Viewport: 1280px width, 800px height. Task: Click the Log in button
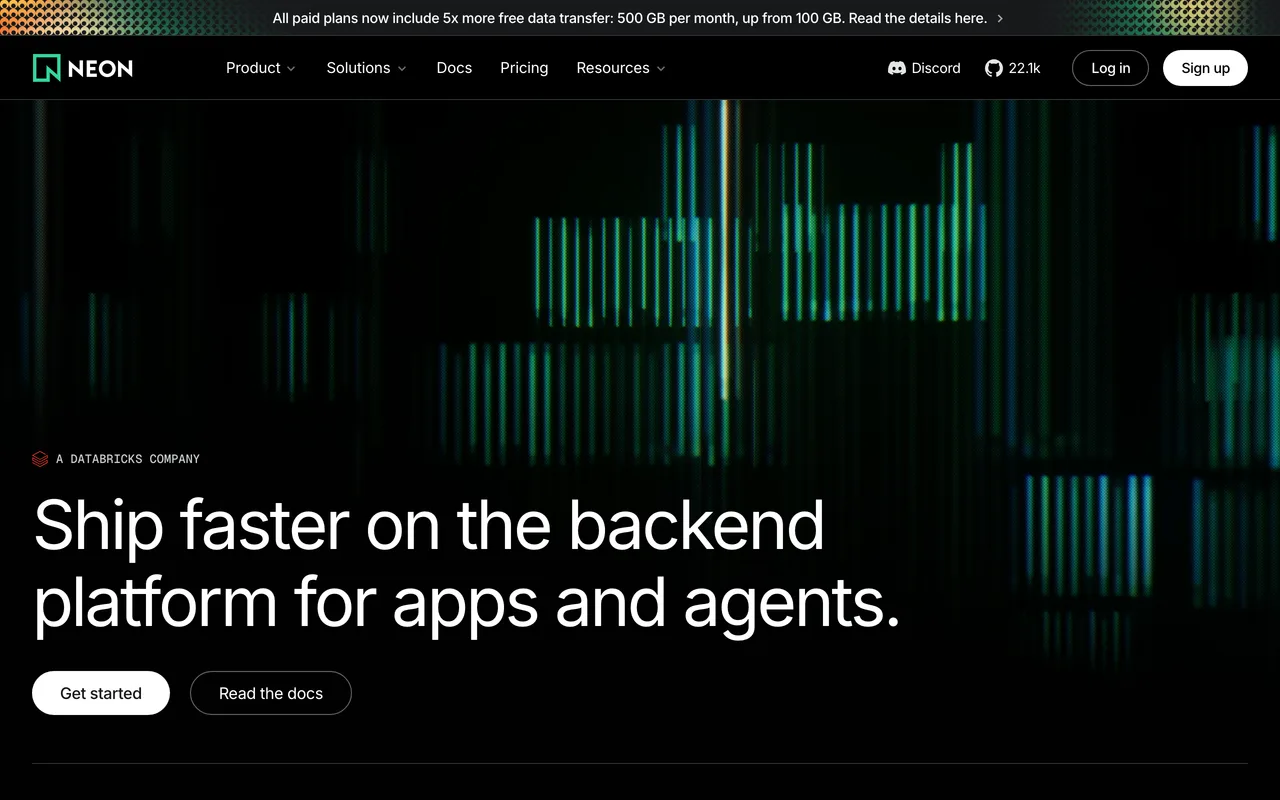click(1110, 68)
